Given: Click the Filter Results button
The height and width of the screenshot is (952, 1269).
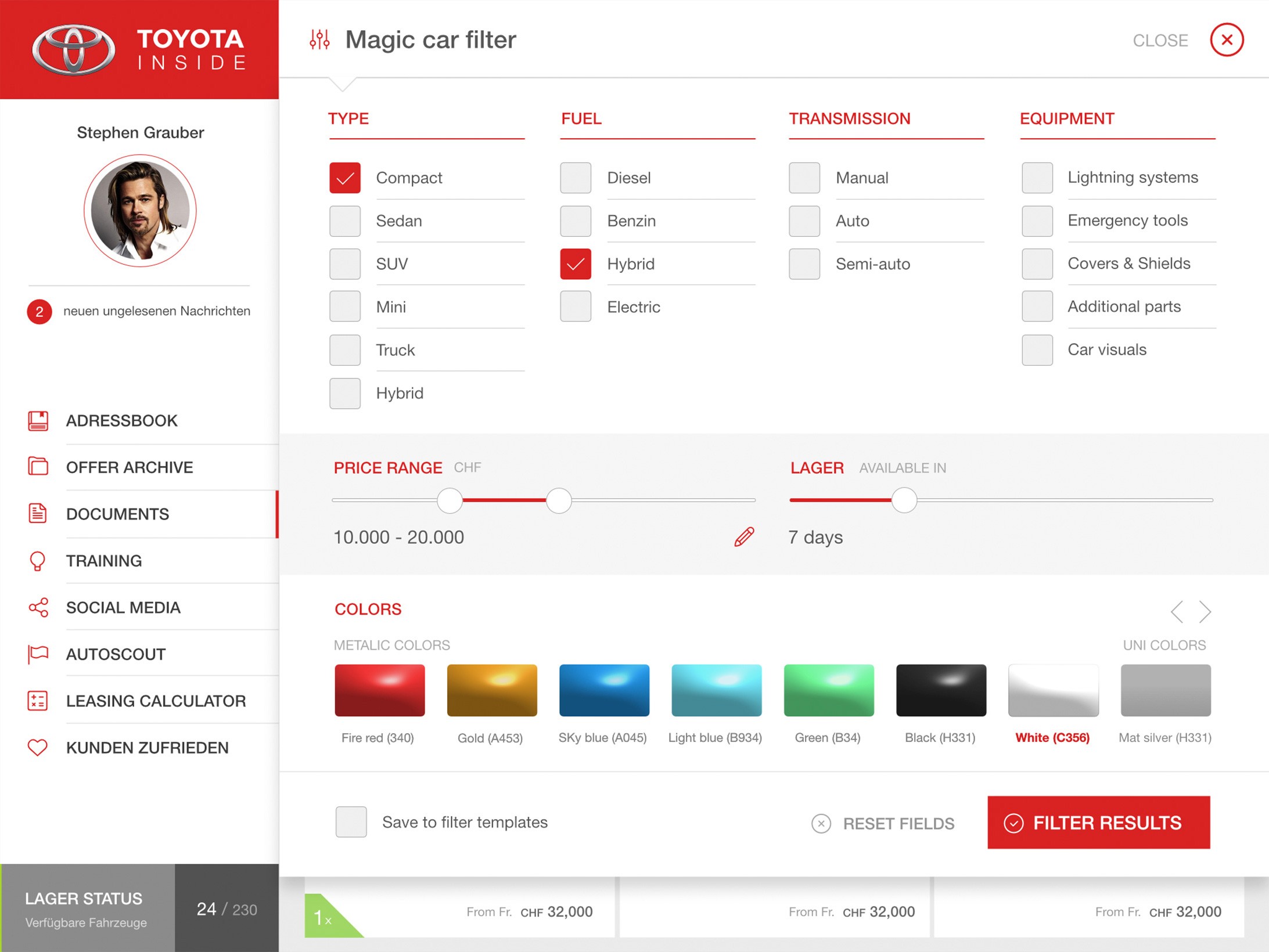Looking at the screenshot, I should point(1098,823).
